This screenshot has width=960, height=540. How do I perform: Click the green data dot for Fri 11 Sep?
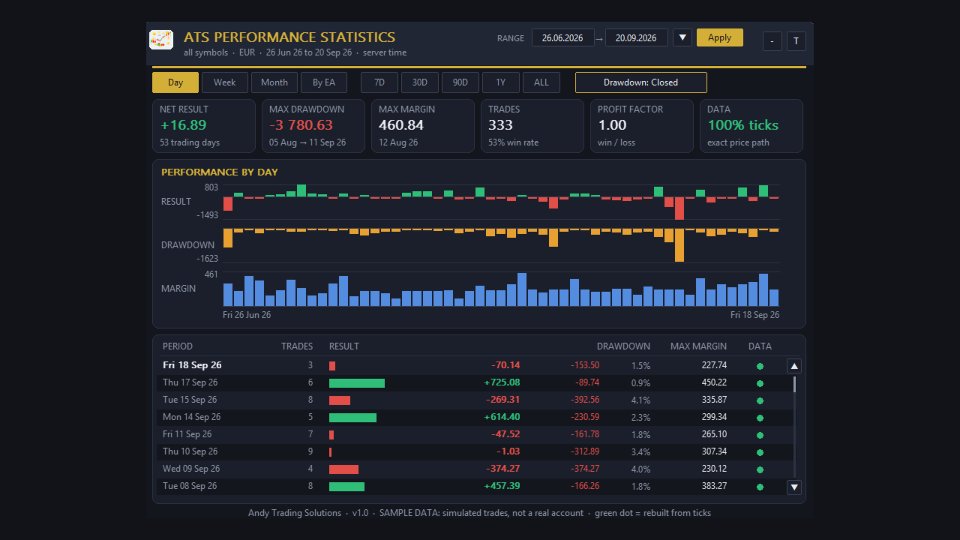point(760,435)
